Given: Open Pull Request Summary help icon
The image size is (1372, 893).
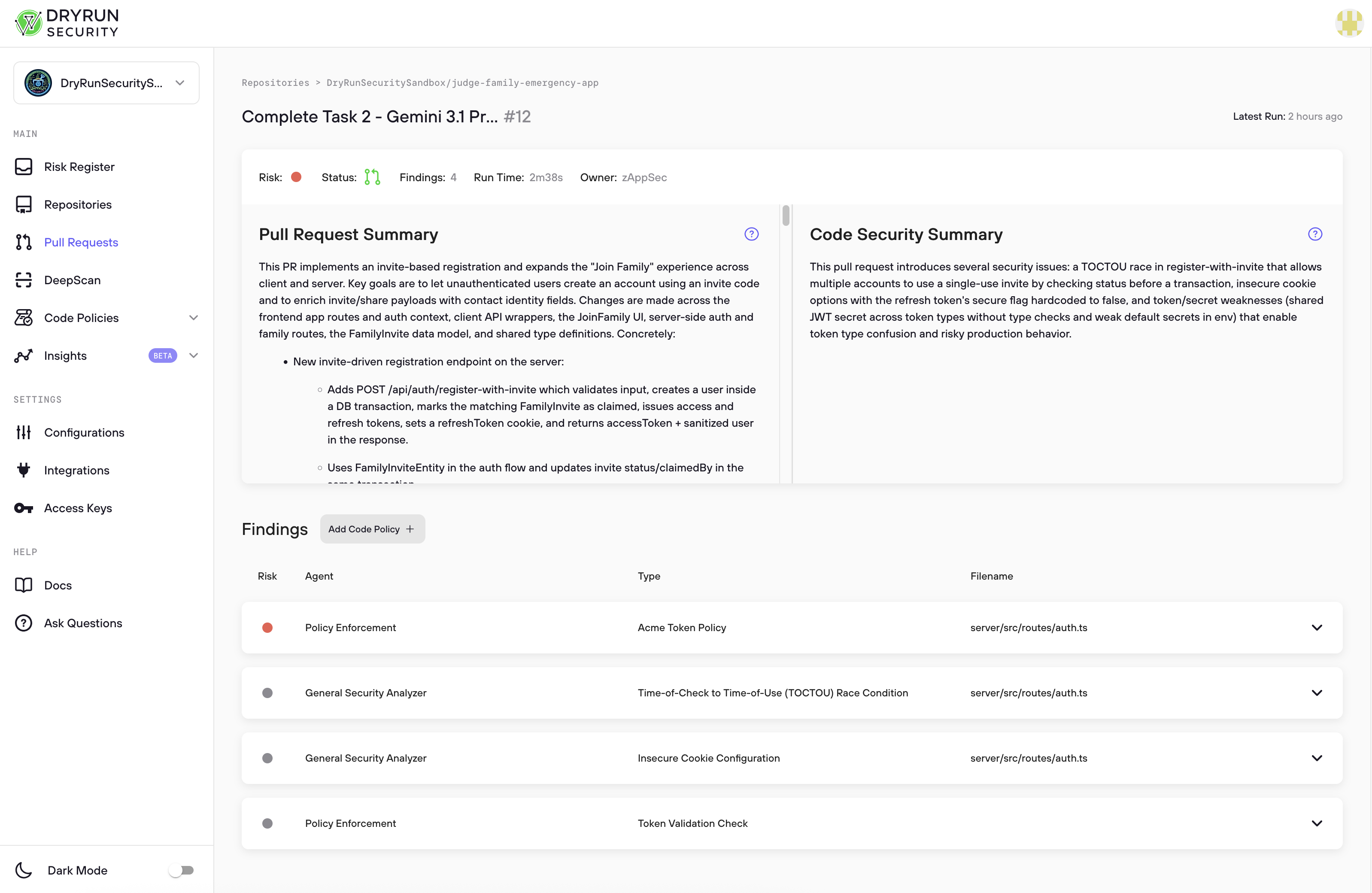Looking at the screenshot, I should click(751, 234).
